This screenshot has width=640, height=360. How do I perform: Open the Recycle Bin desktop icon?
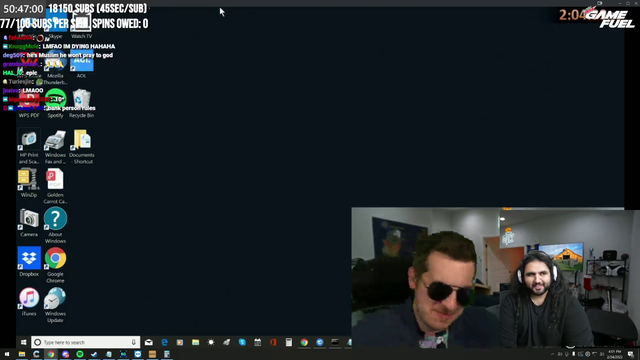(81, 104)
